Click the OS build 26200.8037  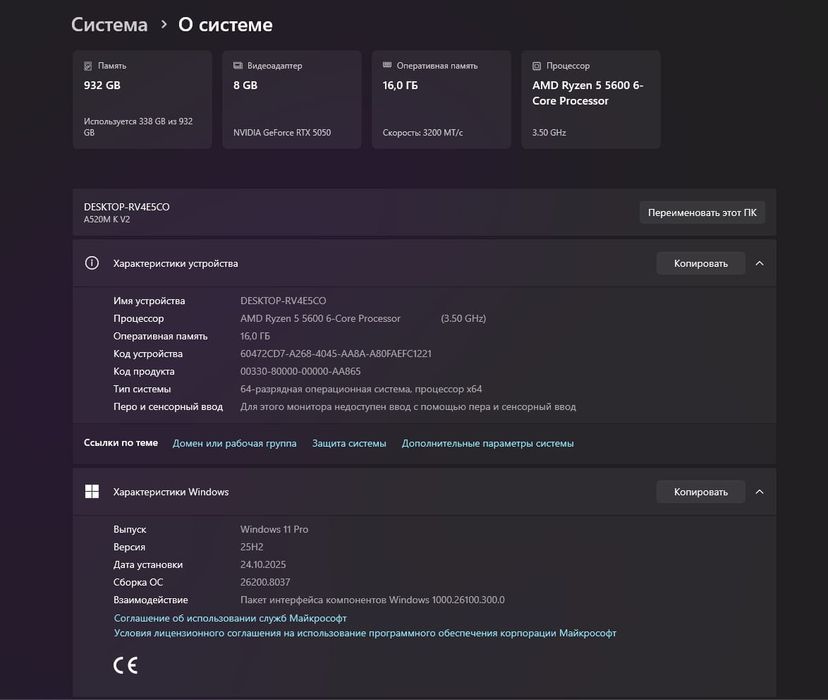pos(265,582)
